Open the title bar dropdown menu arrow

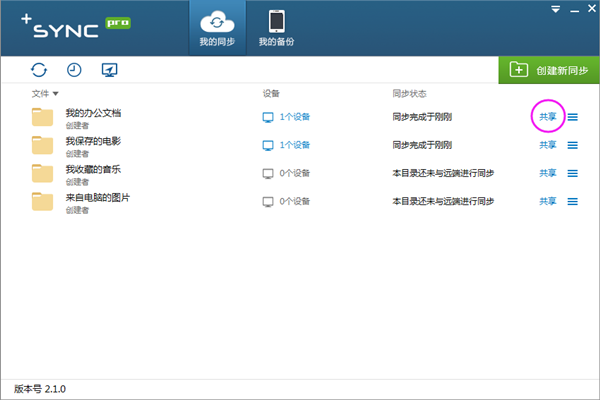coord(555,8)
